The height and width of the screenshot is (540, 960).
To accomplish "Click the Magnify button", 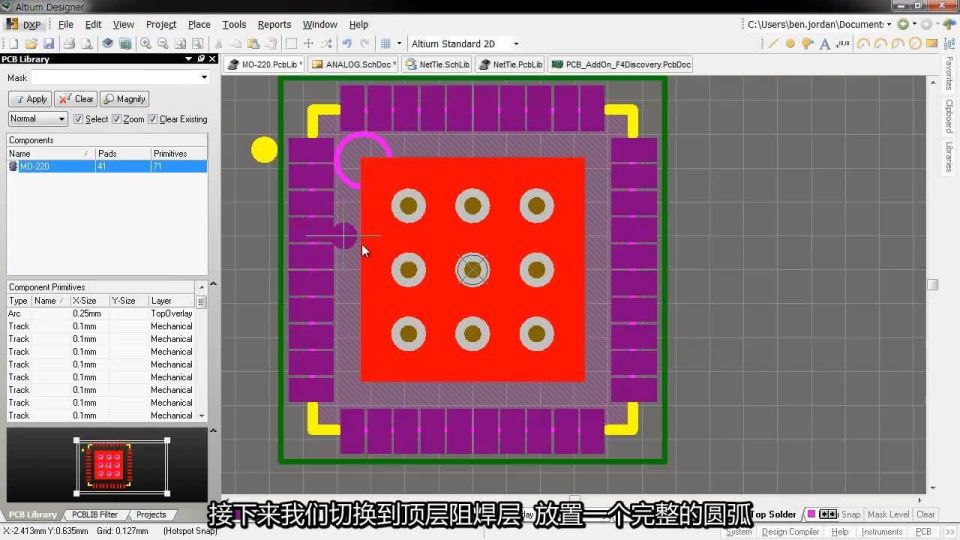I will click(x=124, y=99).
